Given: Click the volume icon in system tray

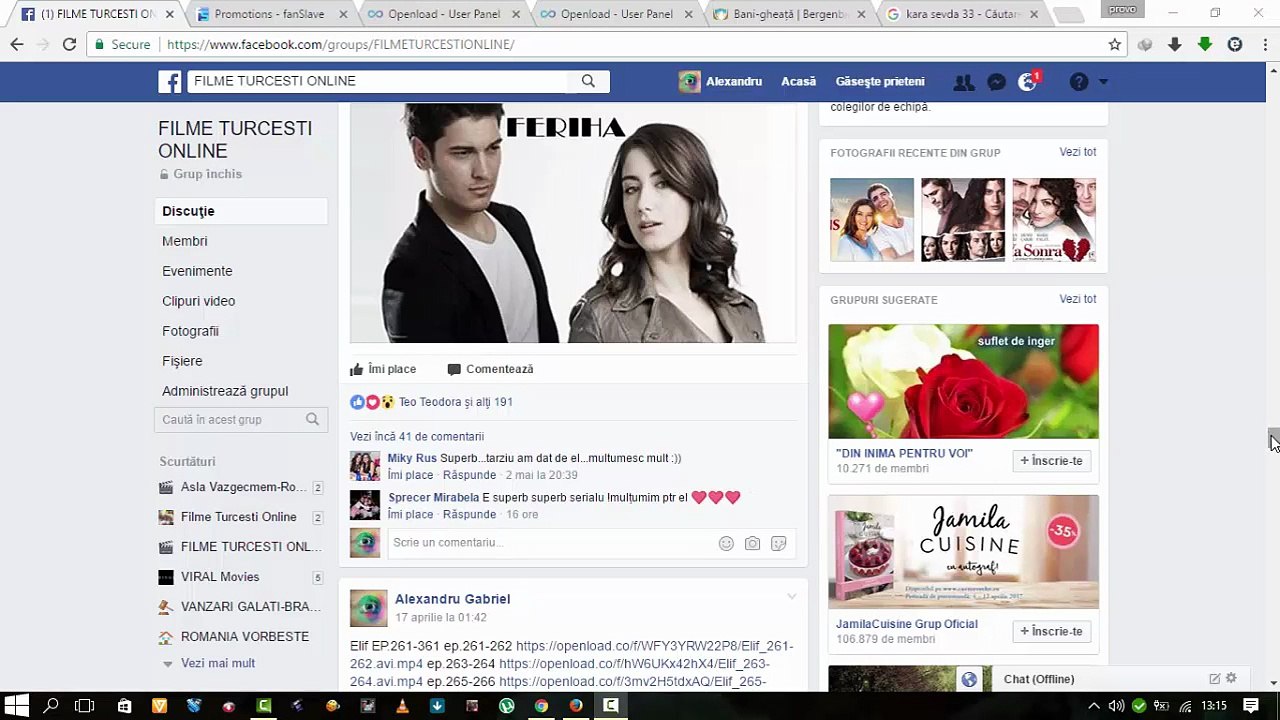Looking at the screenshot, I should tap(1116, 705).
